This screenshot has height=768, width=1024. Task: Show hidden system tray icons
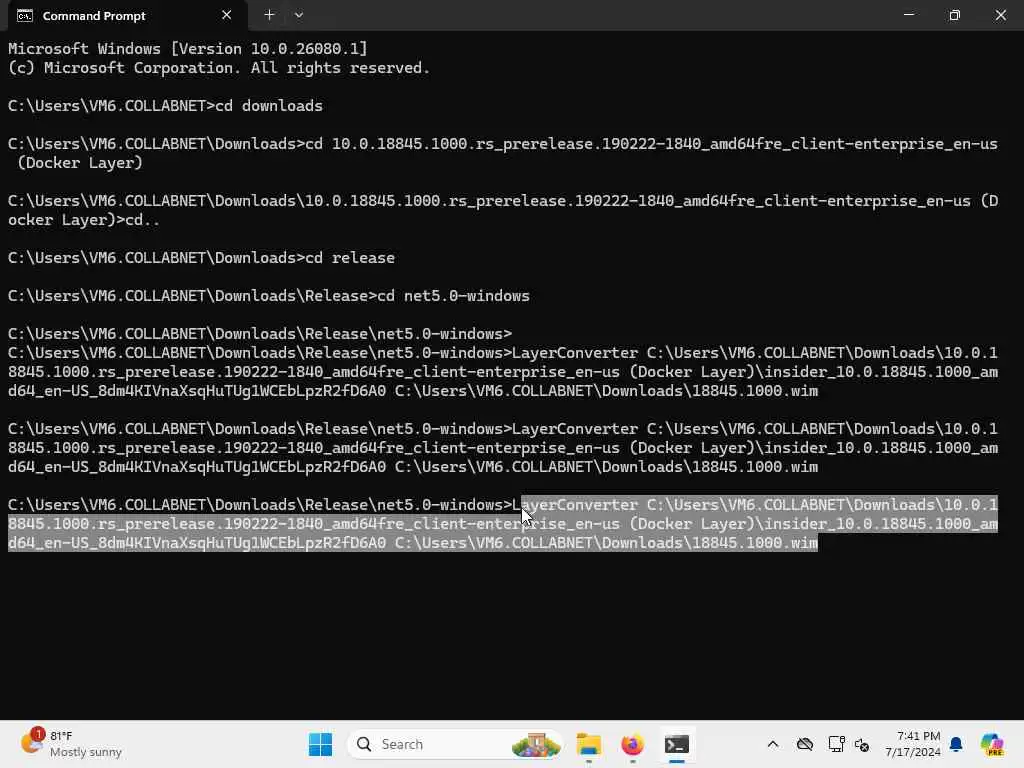[x=773, y=744]
